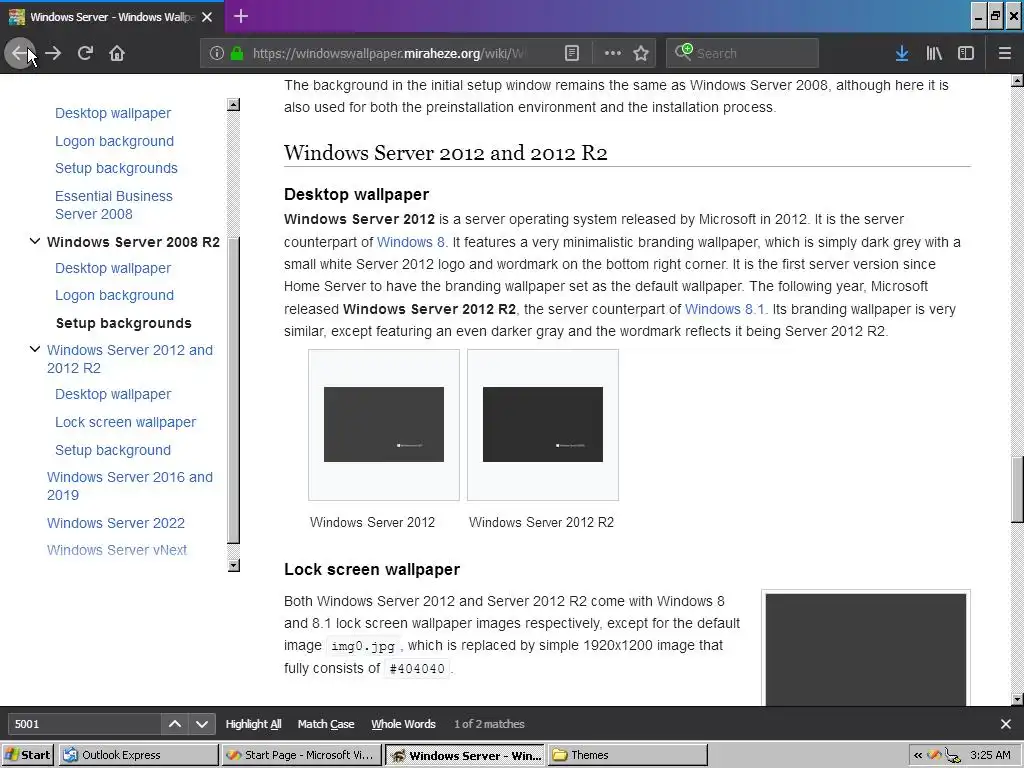Click page scrollbar down arrow

(1017, 699)
